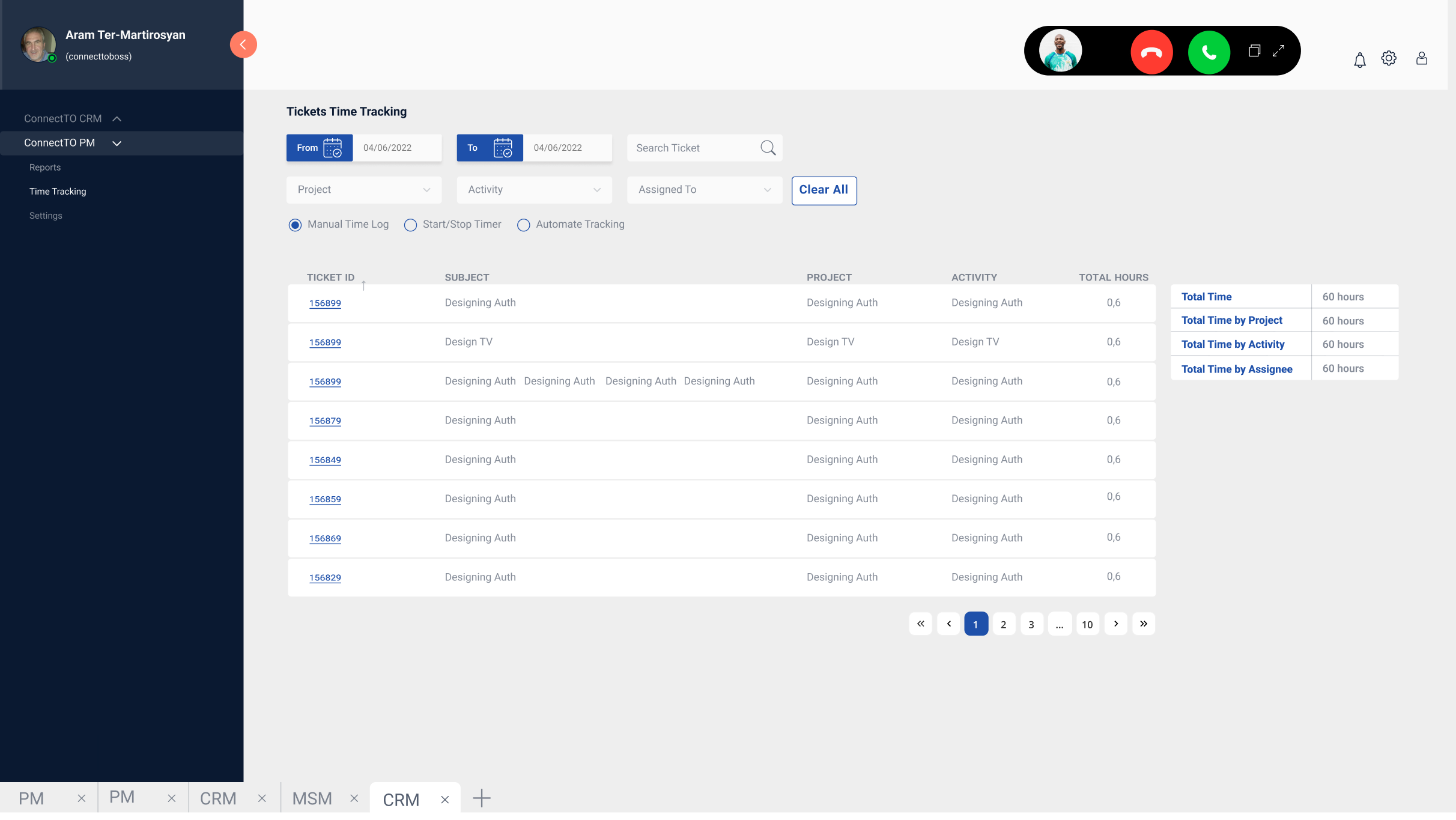Click the search magnifier in Search Ticket
Viewport: 1456px width, 820px height.
point(768,148)
